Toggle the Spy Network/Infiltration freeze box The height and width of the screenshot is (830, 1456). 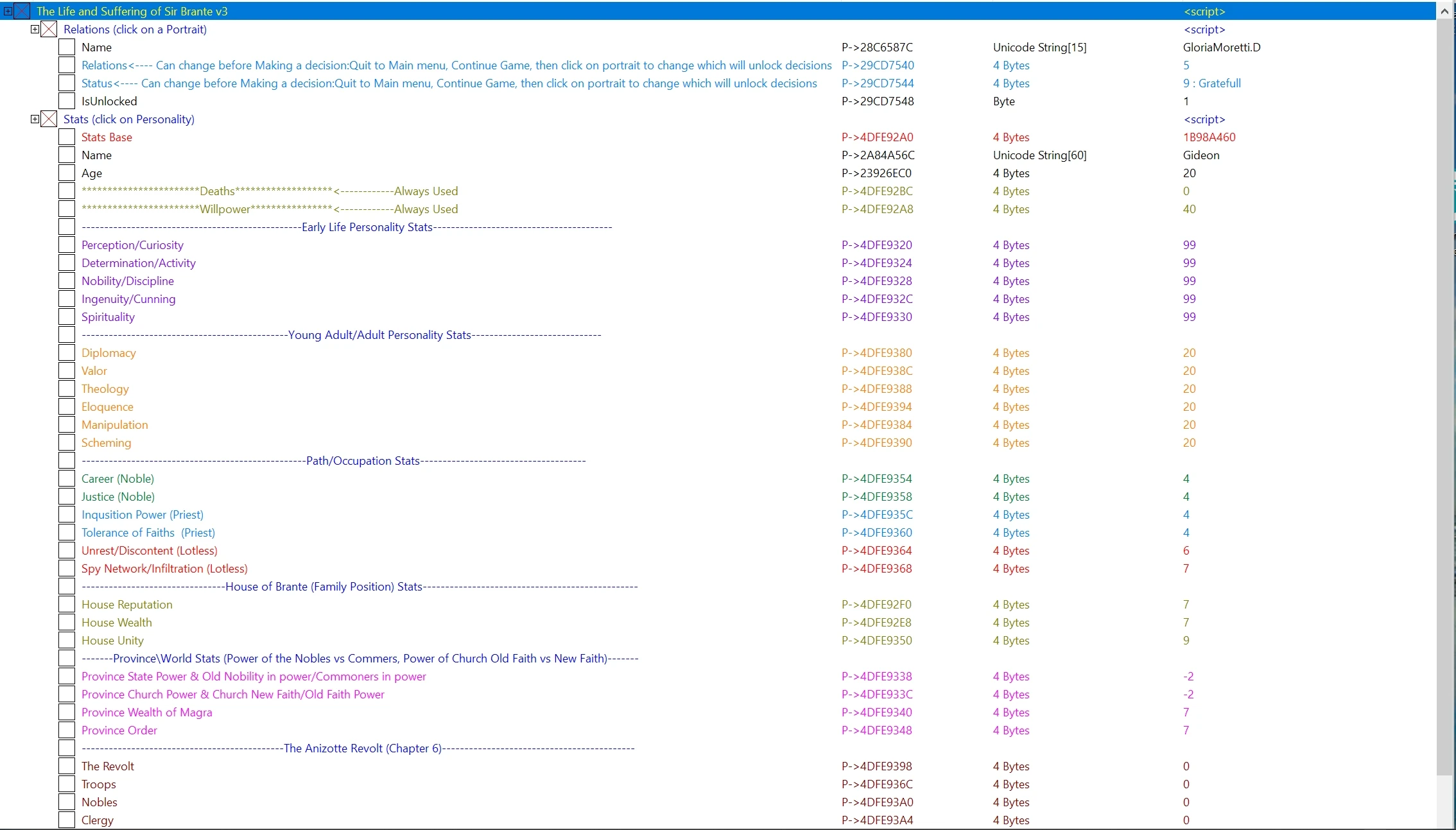(67, 568)
